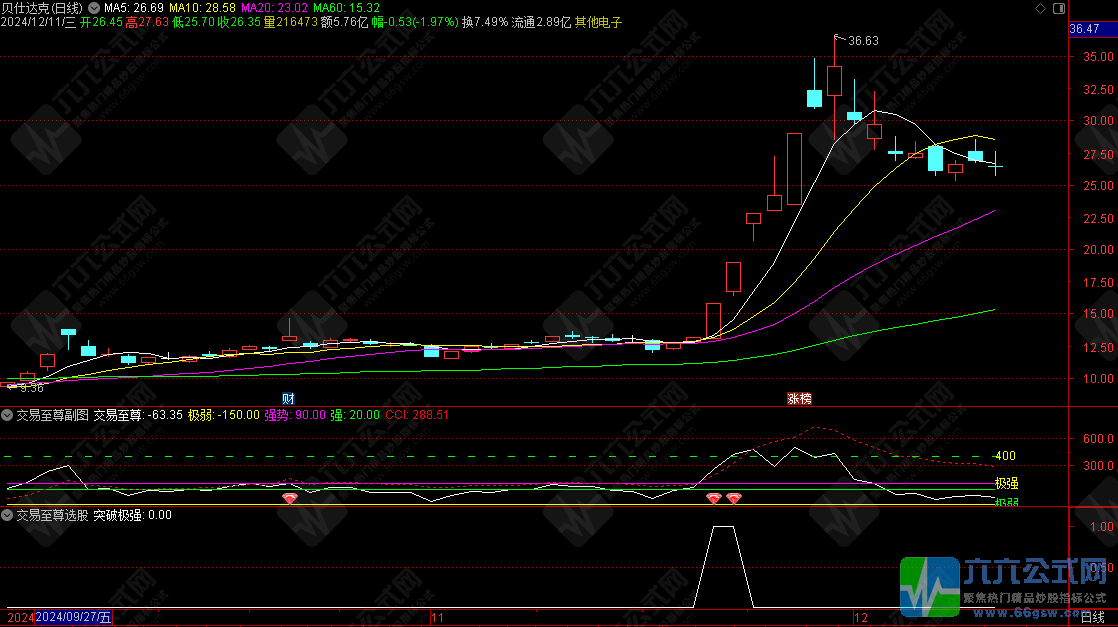Click the 36.63 high price annotation
Viewport: 1118px width, 627px height.
coord(863,41)
